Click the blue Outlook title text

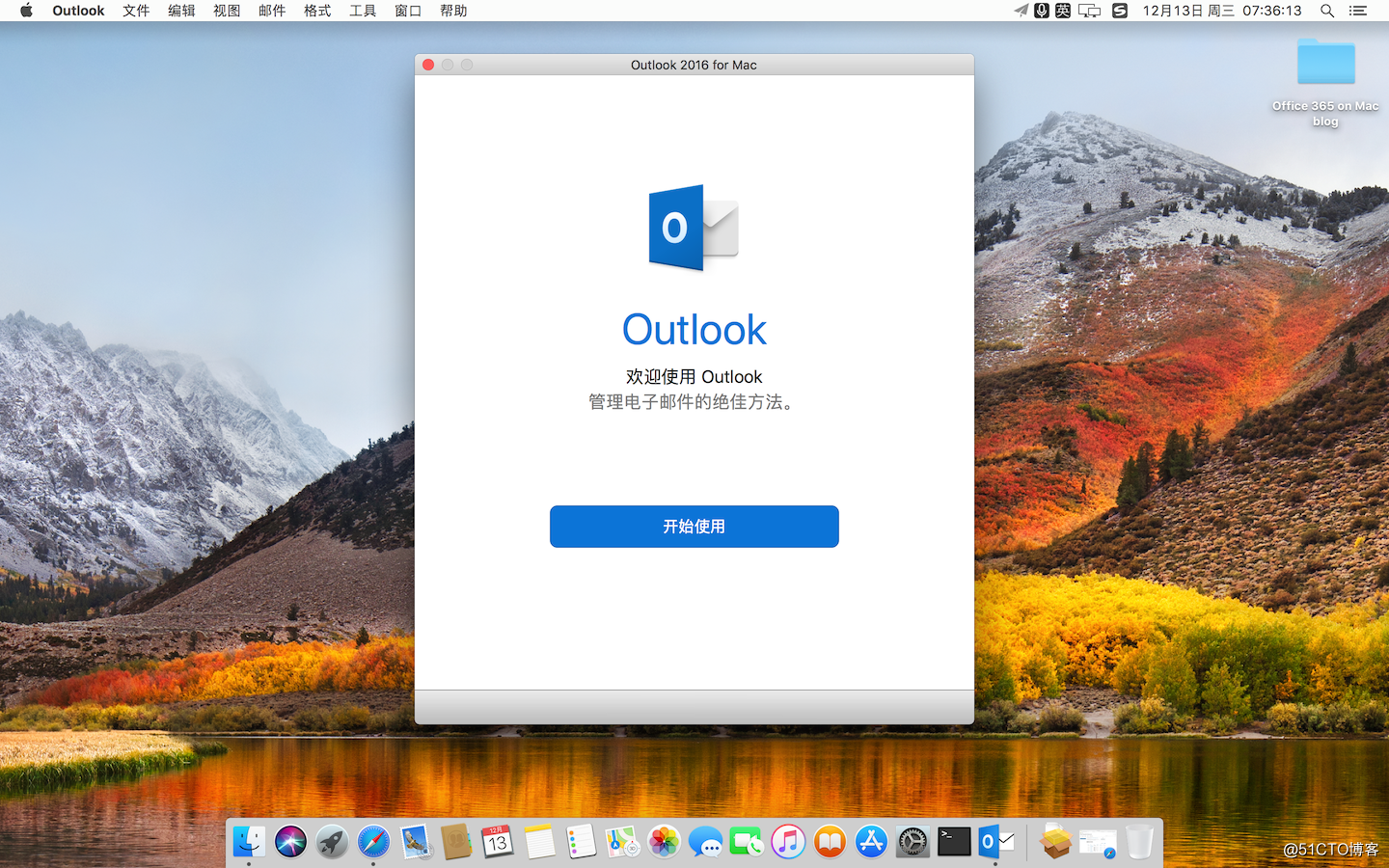(x=694, y=330)
